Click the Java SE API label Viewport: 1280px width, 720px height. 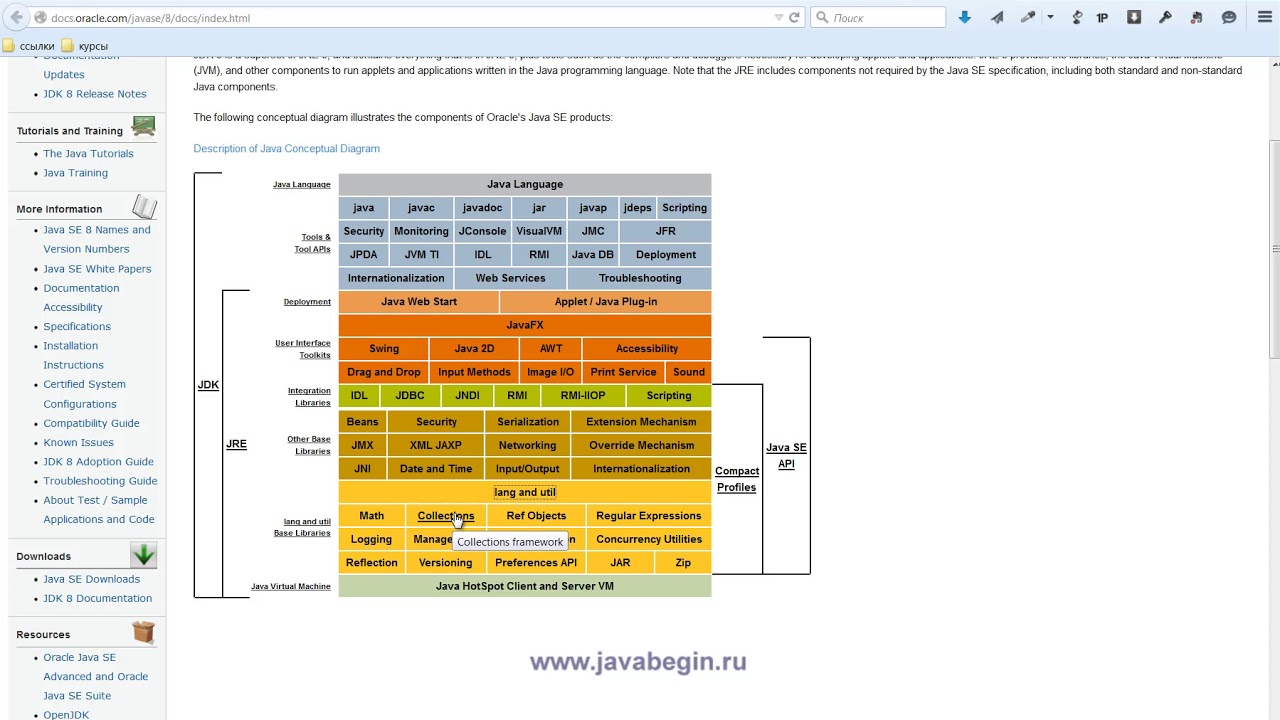click(786, 456)
